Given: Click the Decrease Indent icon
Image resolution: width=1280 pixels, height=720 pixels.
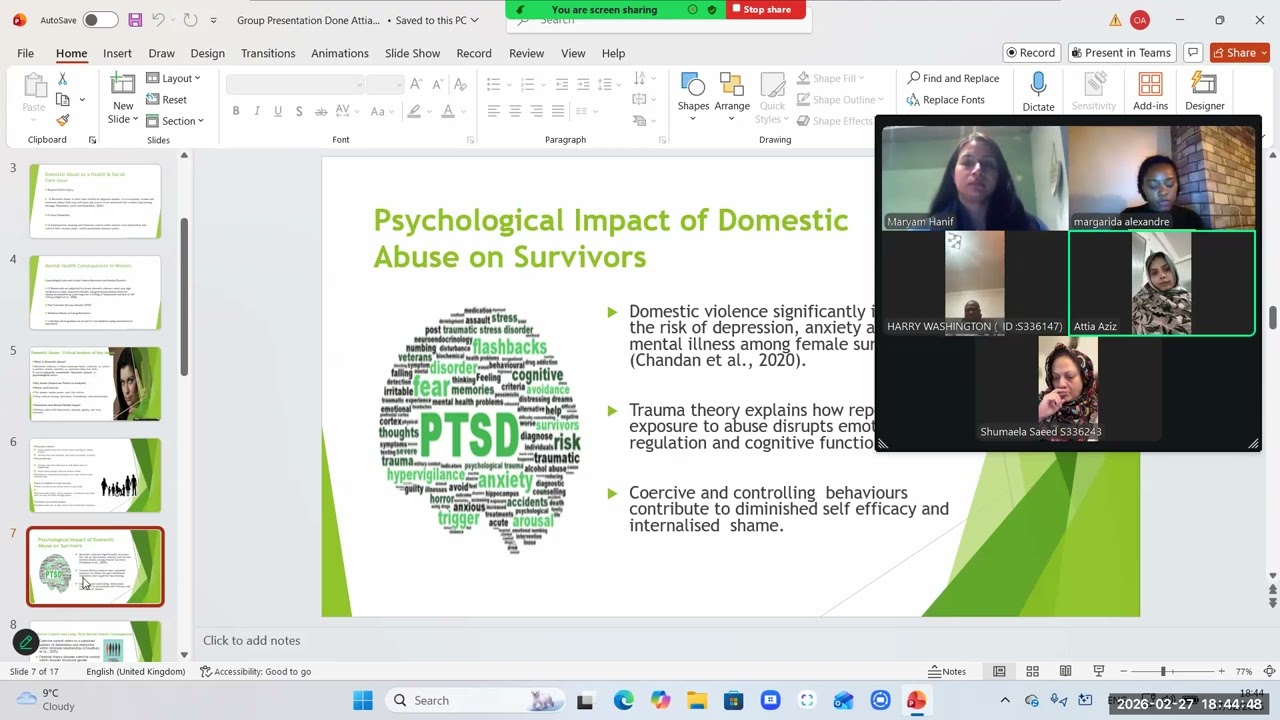Looking at the screenshot, I should click(562, 84).
